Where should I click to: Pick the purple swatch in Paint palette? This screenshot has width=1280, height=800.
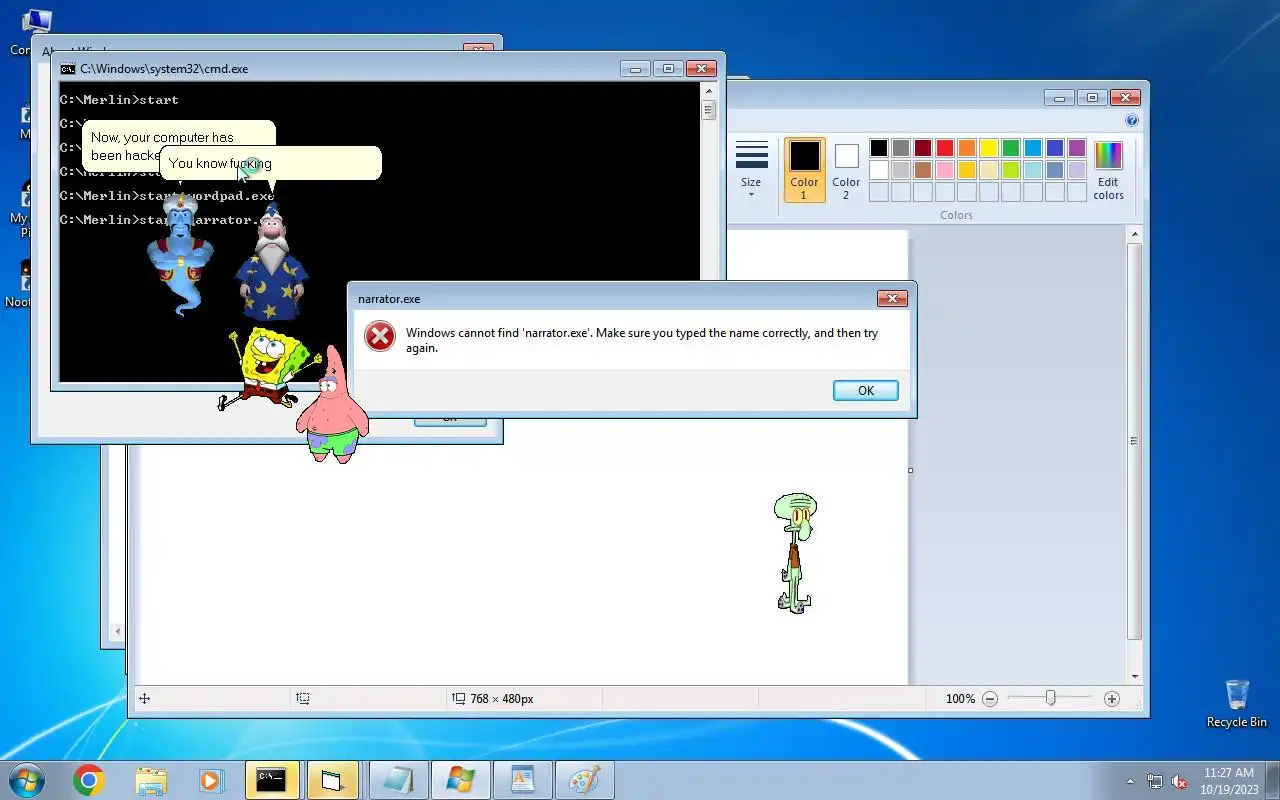[x=1077, y=148]
